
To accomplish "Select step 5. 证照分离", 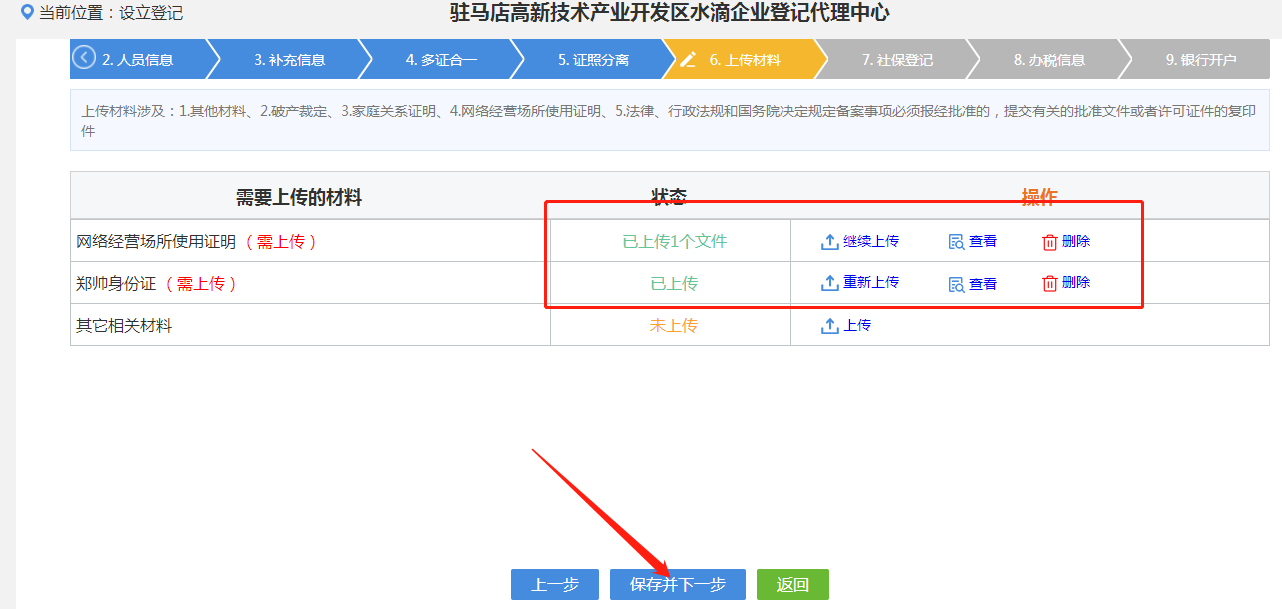I will 593,59.
